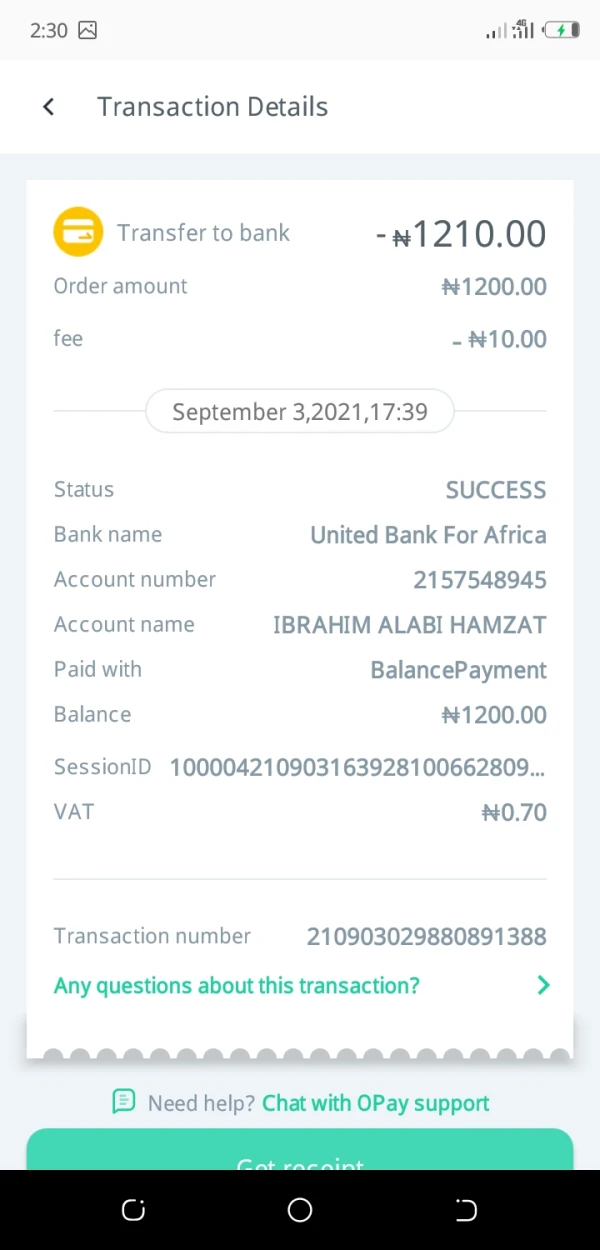
Task: Tap the image icon in status bar
Action: click(x=88, y=30)
